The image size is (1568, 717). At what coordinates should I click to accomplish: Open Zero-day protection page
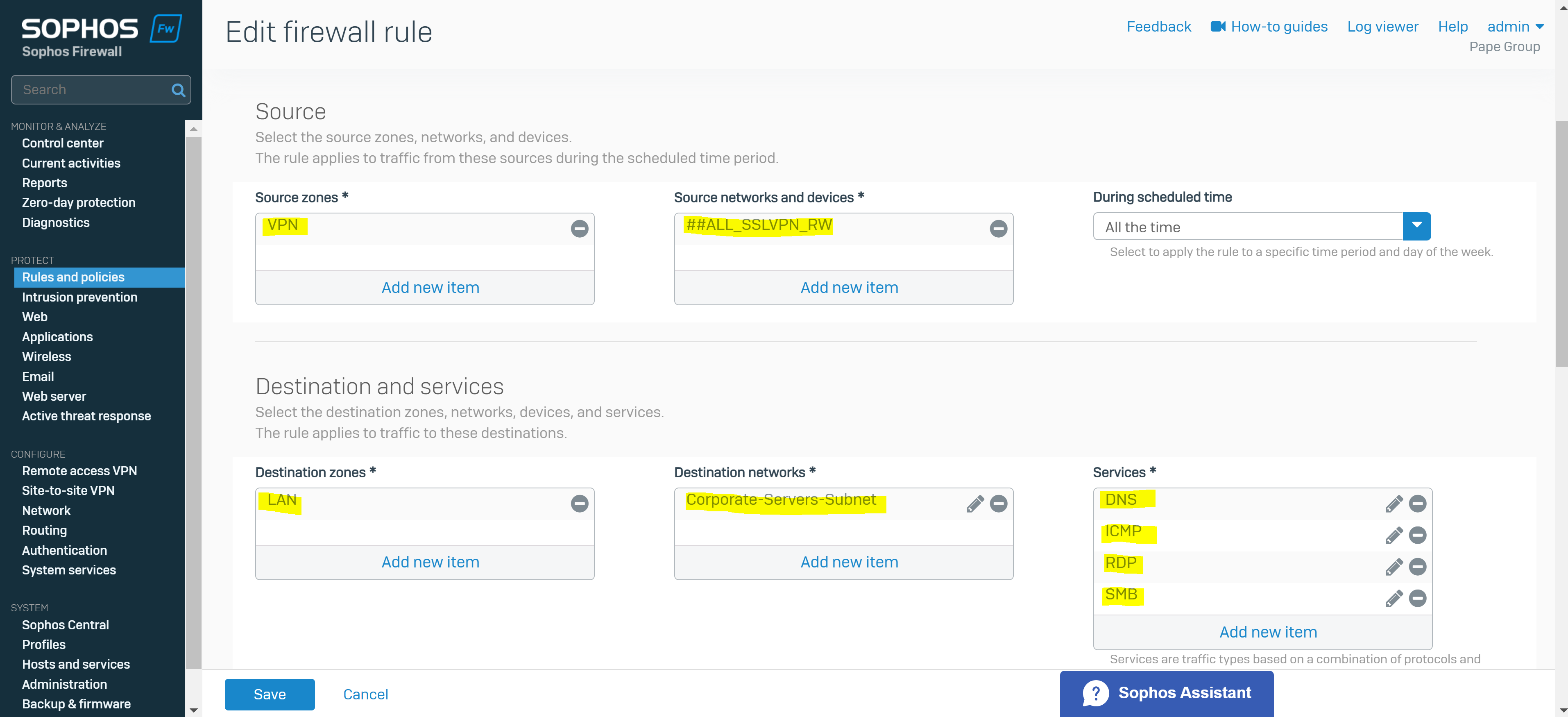(x=79, y=202)
